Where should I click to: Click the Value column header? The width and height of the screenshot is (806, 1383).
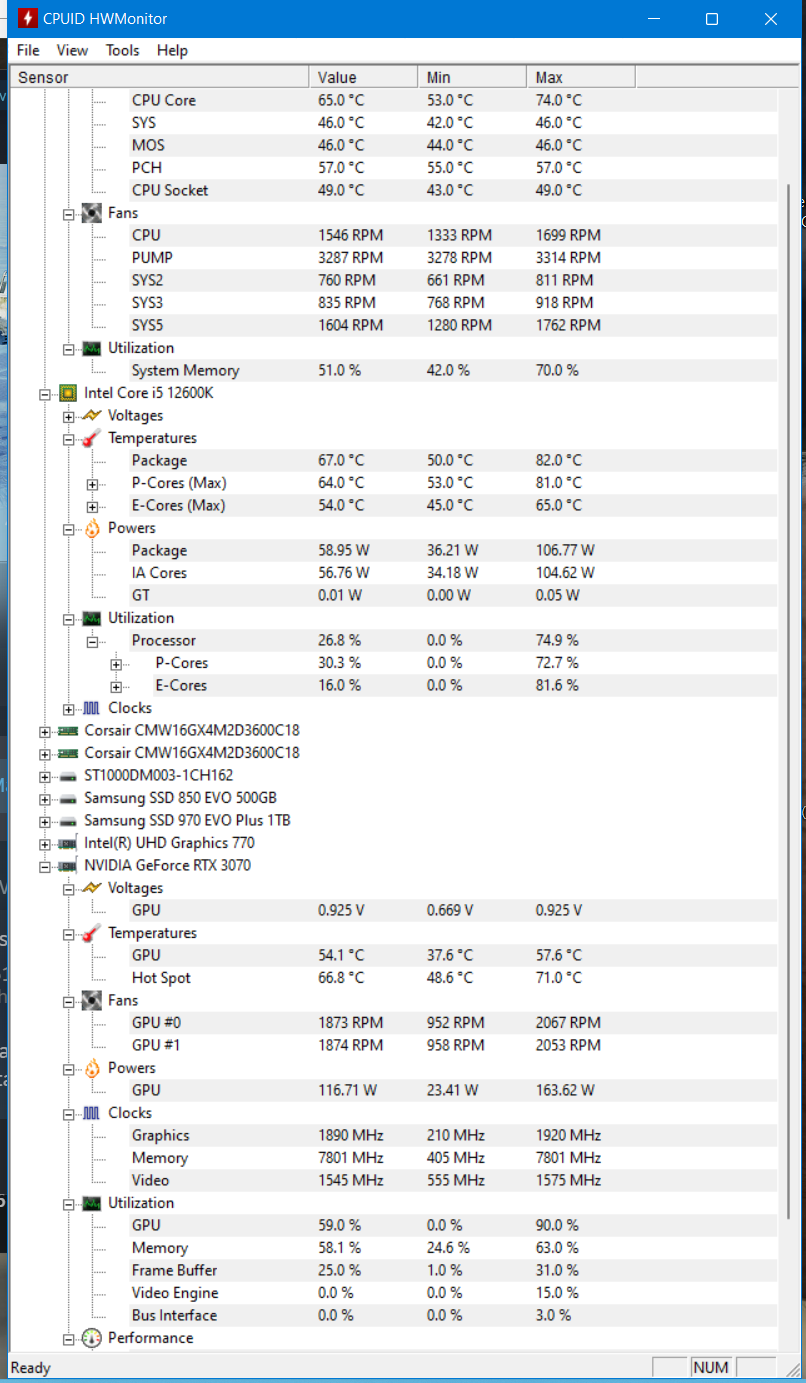[364, 77]
